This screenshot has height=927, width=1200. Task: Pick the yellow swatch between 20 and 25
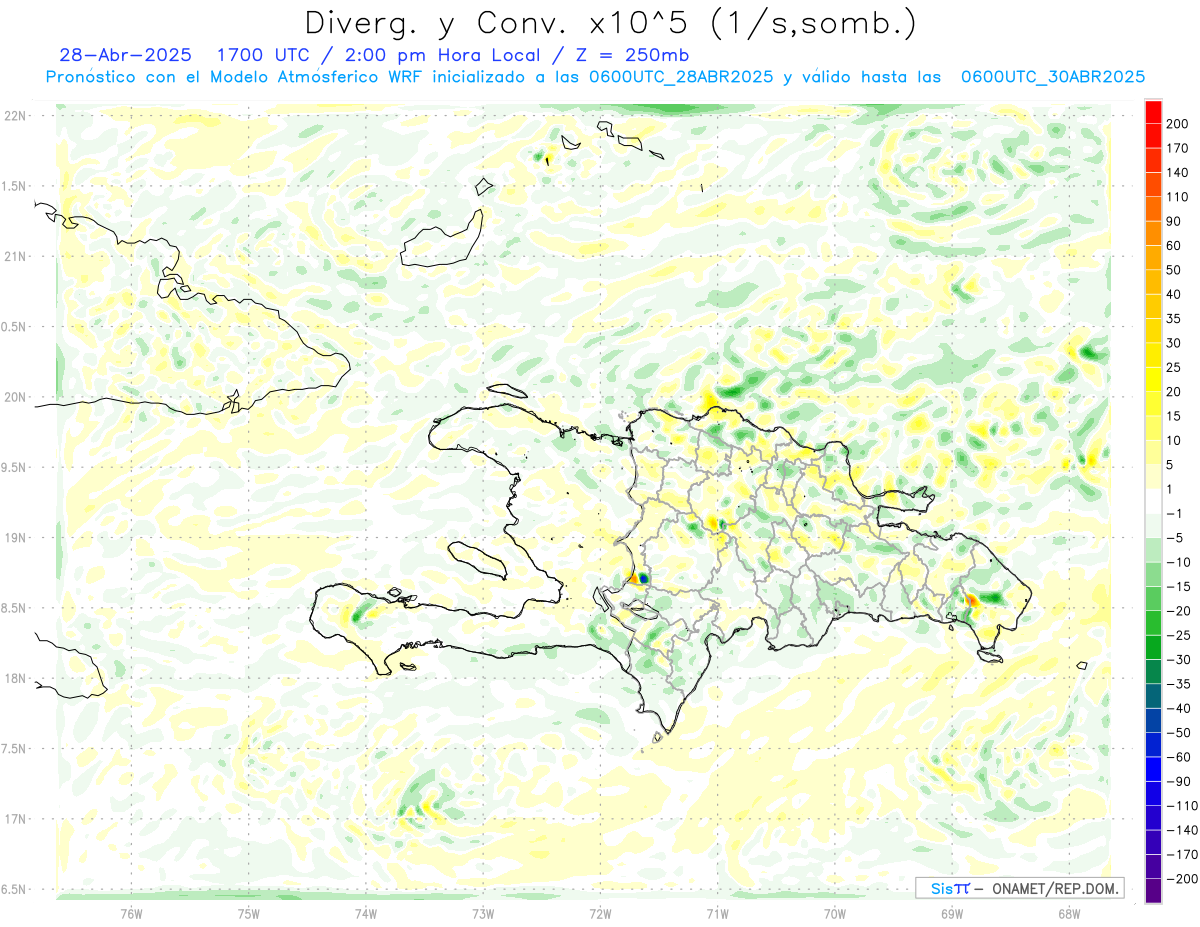tap(1154, 379)
